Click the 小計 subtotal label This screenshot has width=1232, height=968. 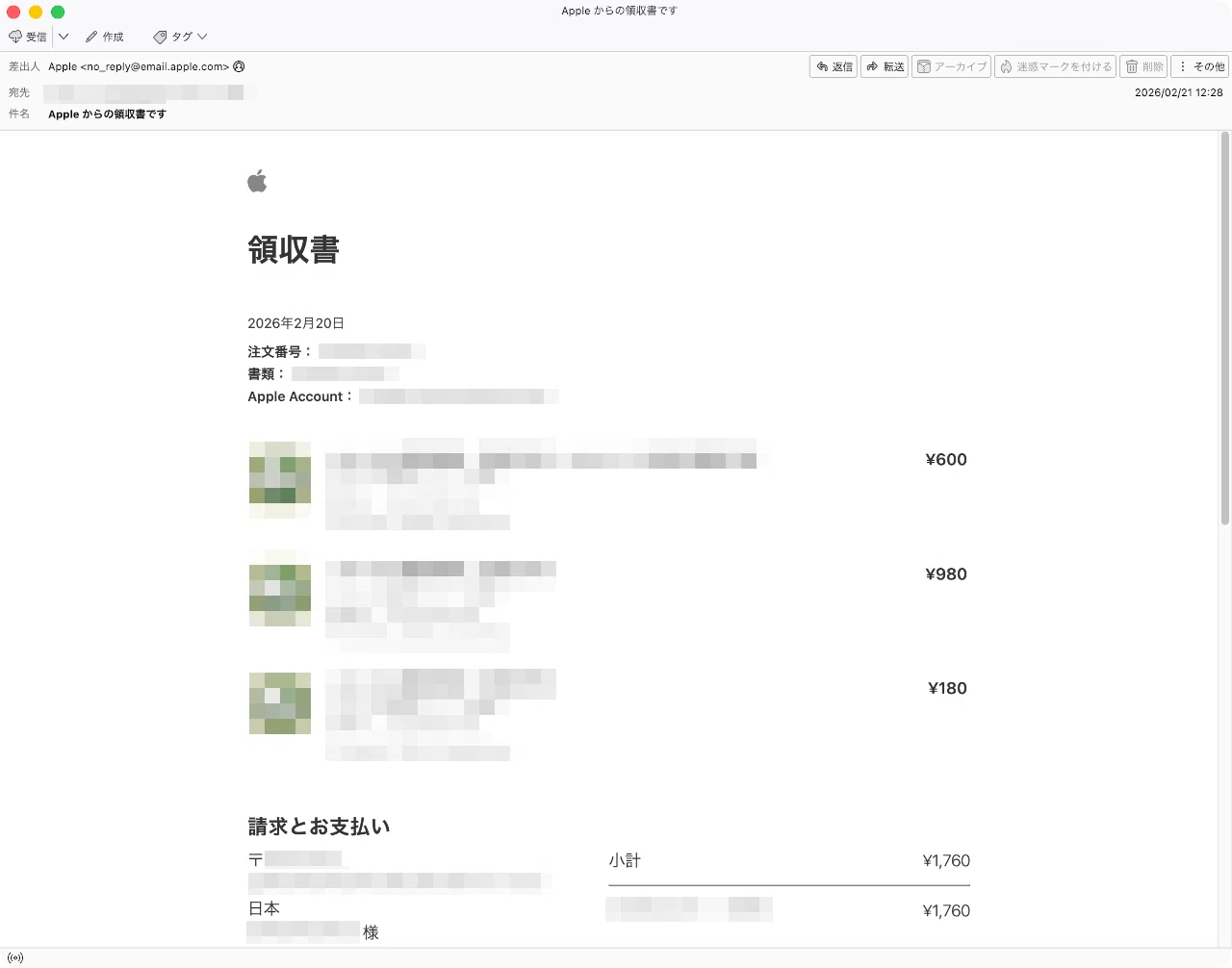coord(625,861)
